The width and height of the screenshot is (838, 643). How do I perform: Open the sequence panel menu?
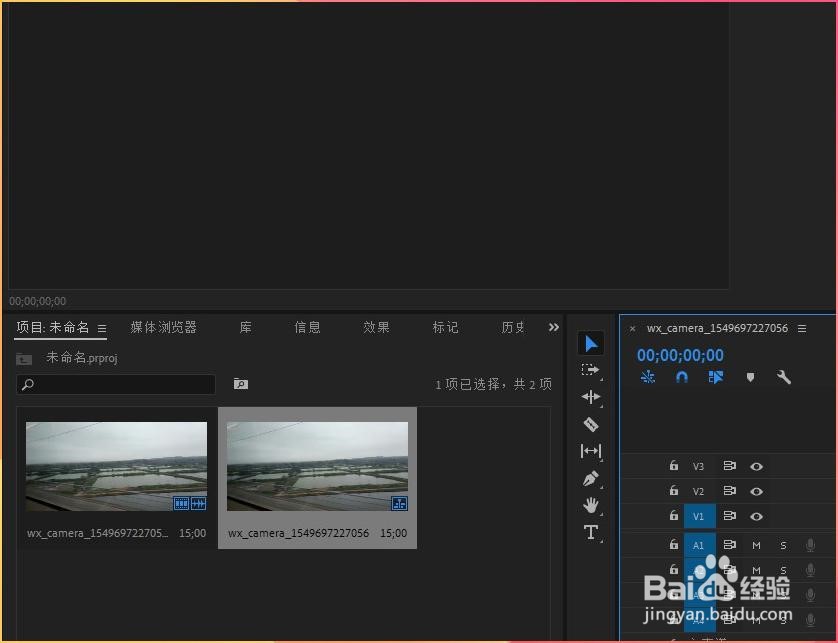pyautogui.click(x=802, y=328)
